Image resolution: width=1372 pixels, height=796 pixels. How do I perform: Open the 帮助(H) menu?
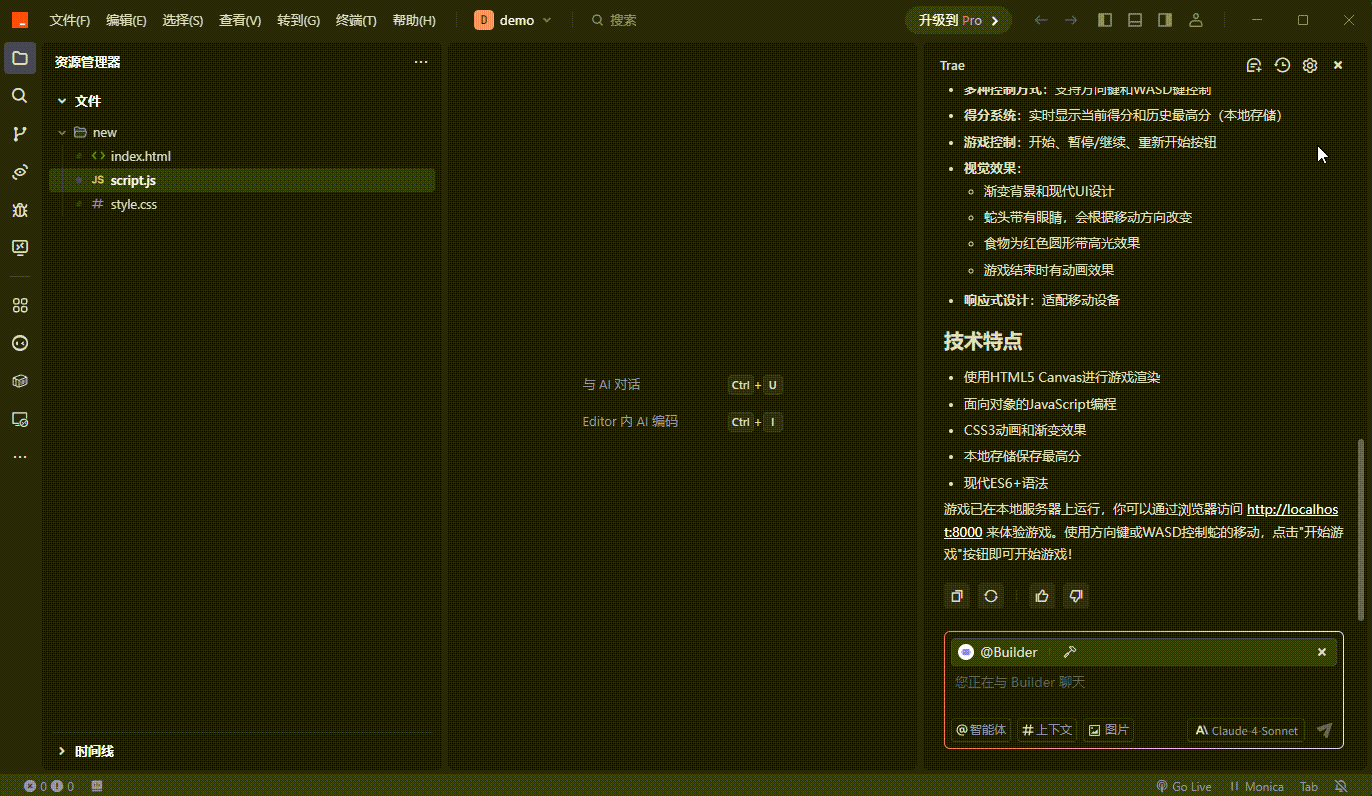pyautogui.click(x=414, y=20)
